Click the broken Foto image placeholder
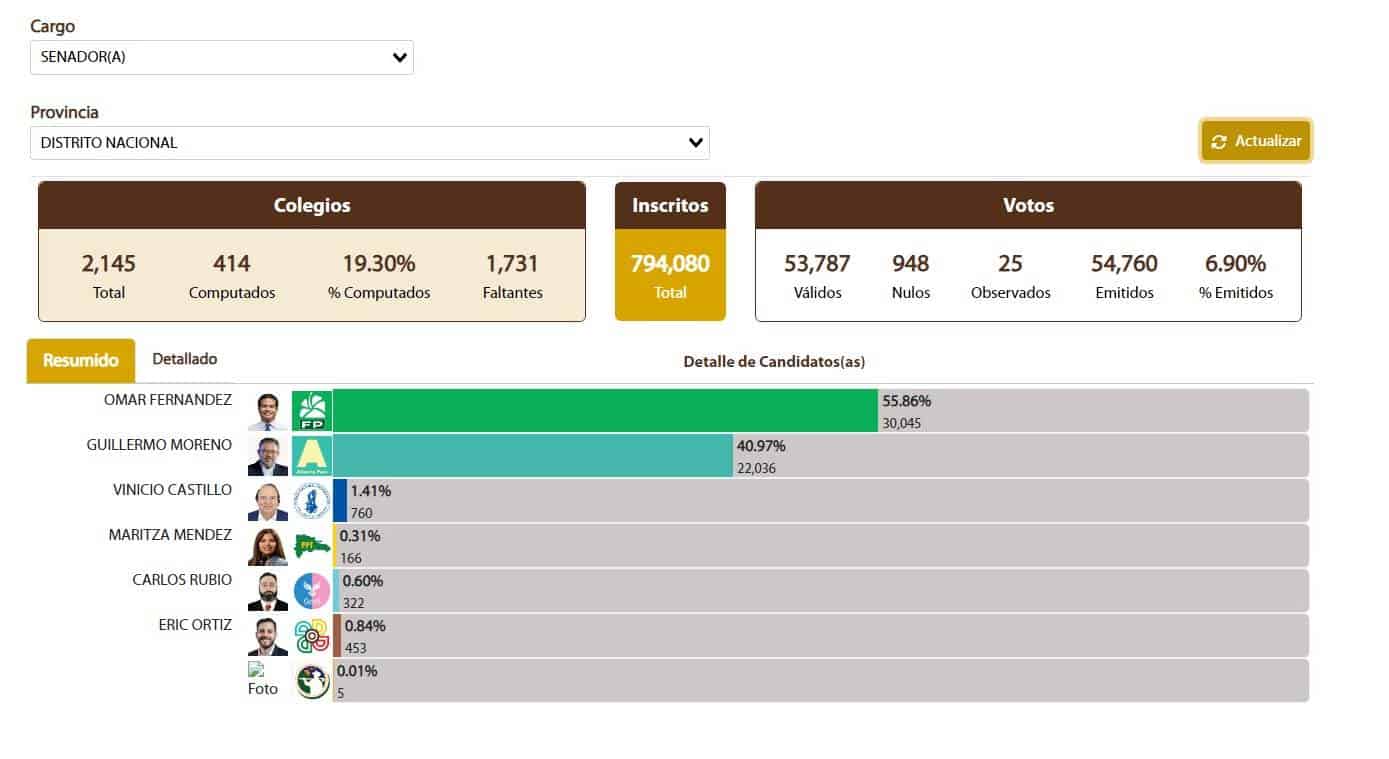The height and width of the screenshot is (759, 1389). click(263, 680)
